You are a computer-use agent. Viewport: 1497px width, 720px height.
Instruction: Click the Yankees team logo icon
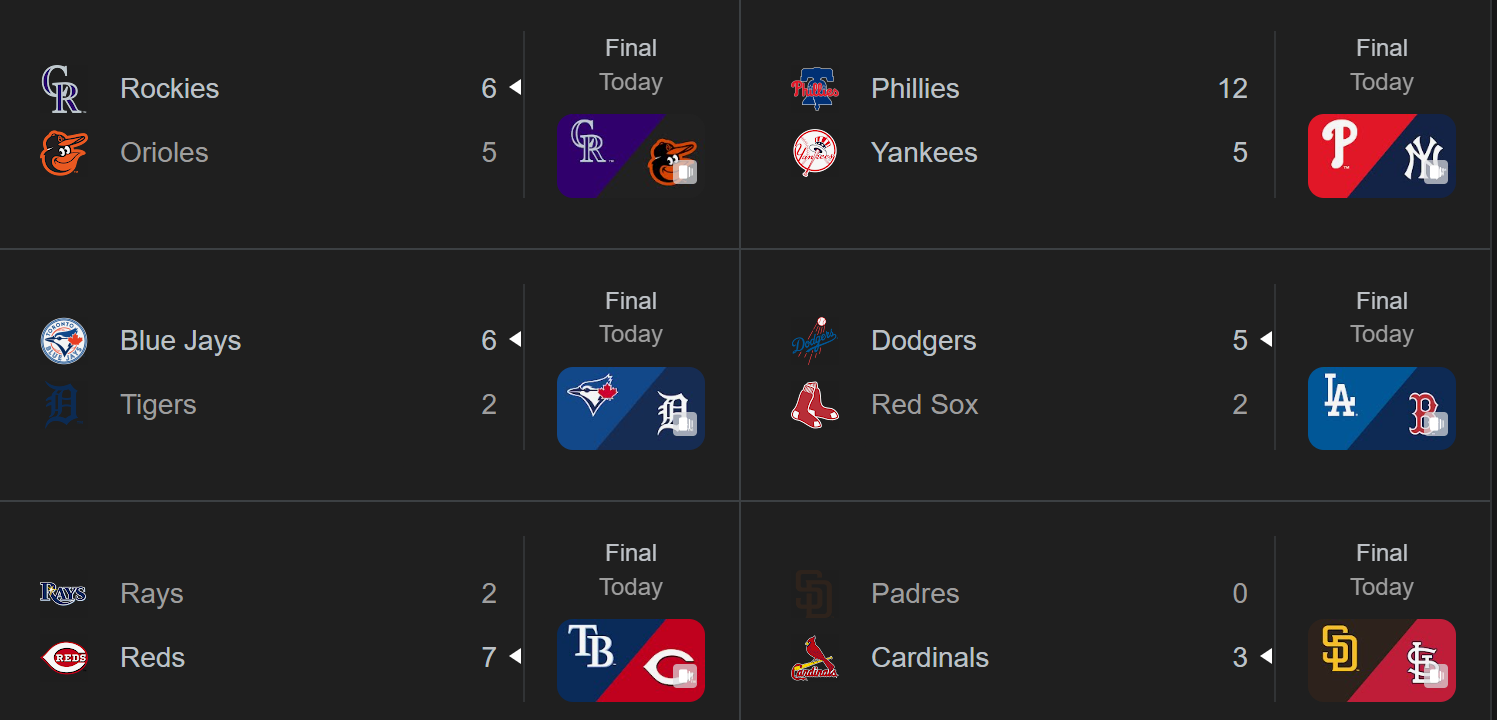pos(814,153)
